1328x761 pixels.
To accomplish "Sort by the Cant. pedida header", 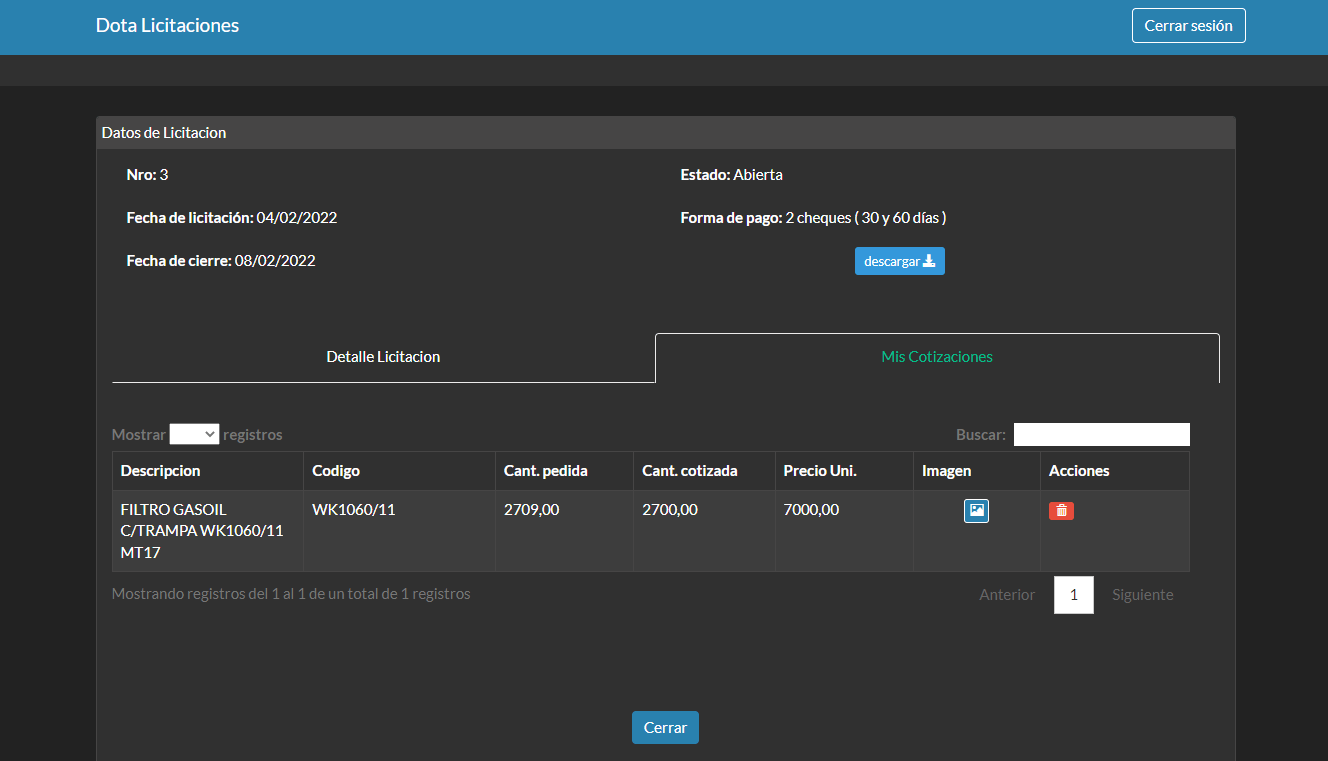I will click(545, 471).
